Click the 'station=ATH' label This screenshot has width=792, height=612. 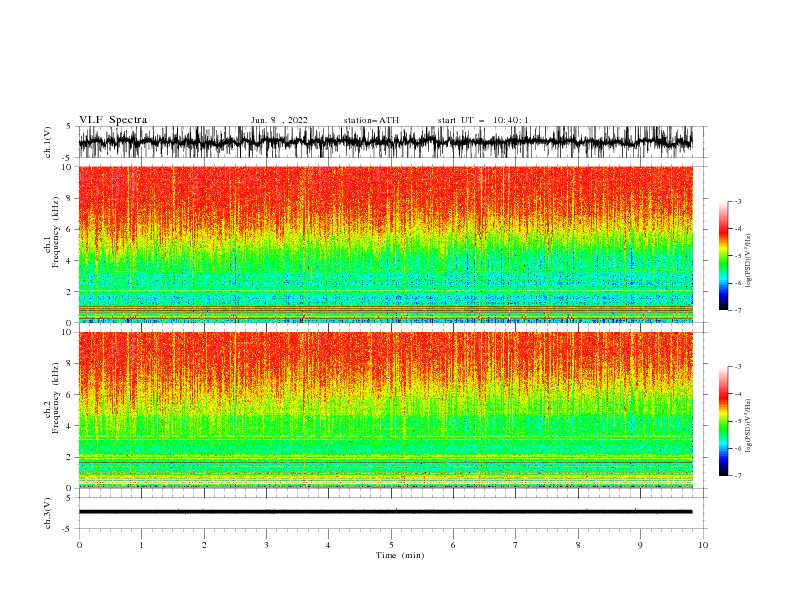click(x=371, y=120)
